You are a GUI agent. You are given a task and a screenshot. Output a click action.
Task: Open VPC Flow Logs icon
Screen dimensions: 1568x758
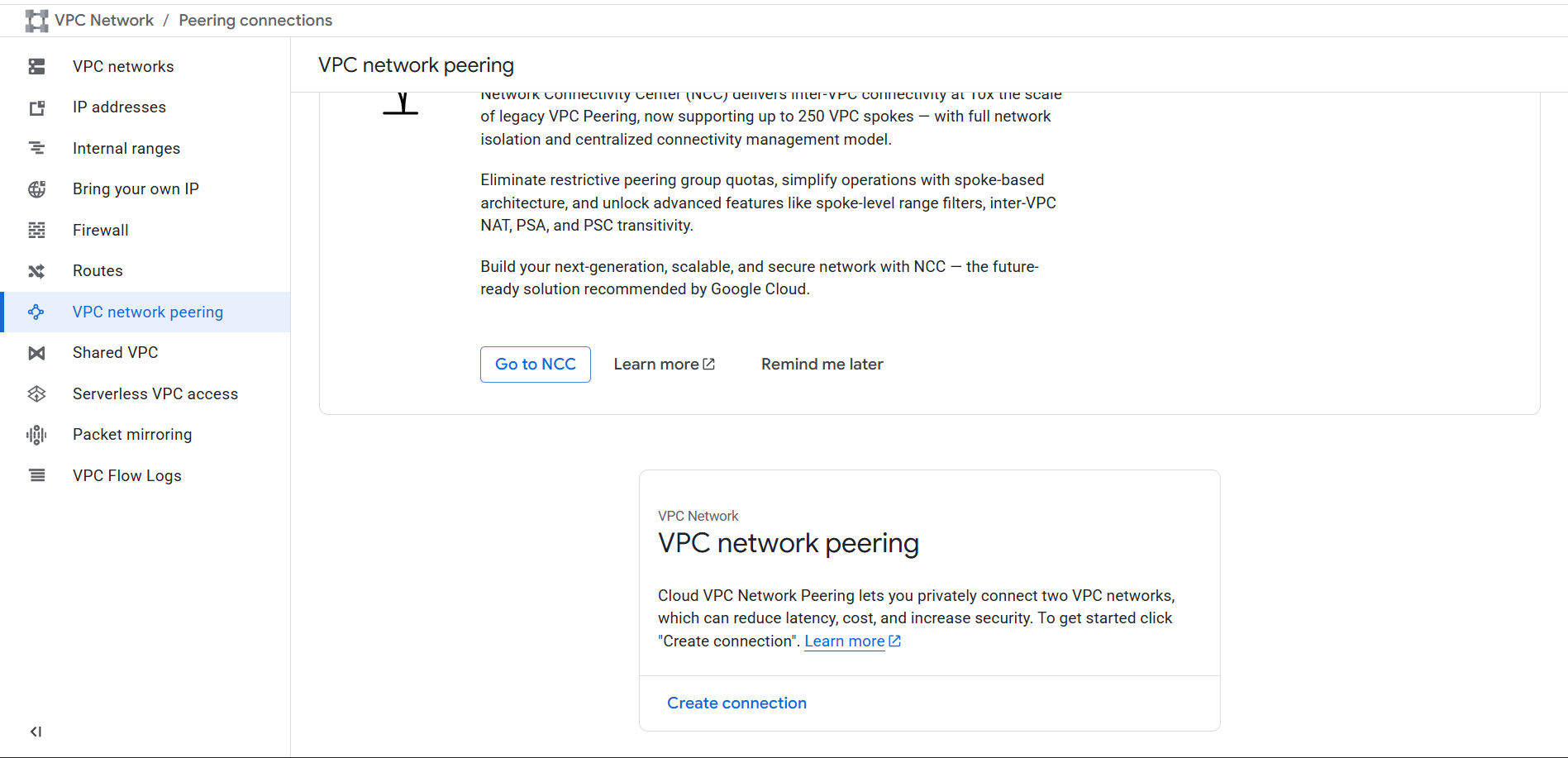36,475
